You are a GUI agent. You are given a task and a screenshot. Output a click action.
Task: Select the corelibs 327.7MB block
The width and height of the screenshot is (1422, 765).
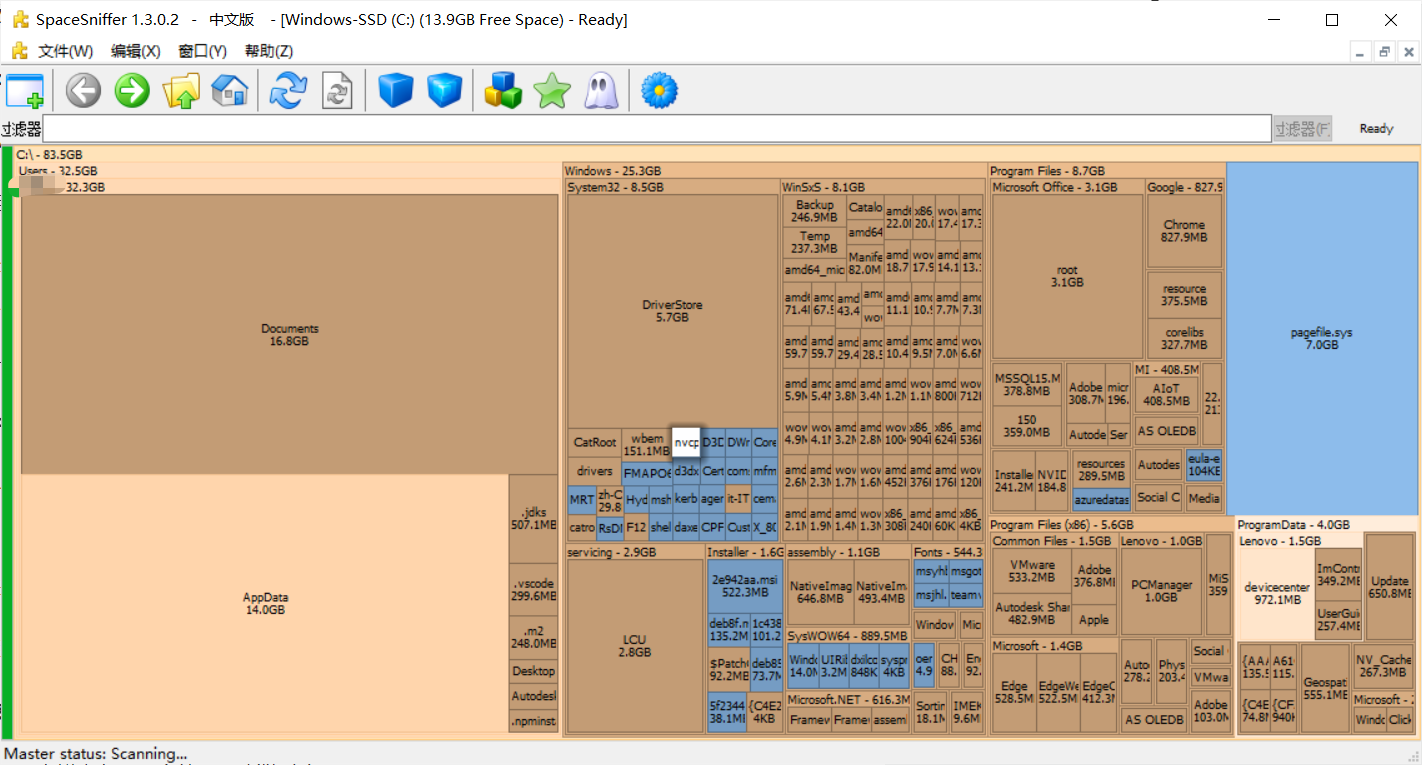tap(1184, 338)
